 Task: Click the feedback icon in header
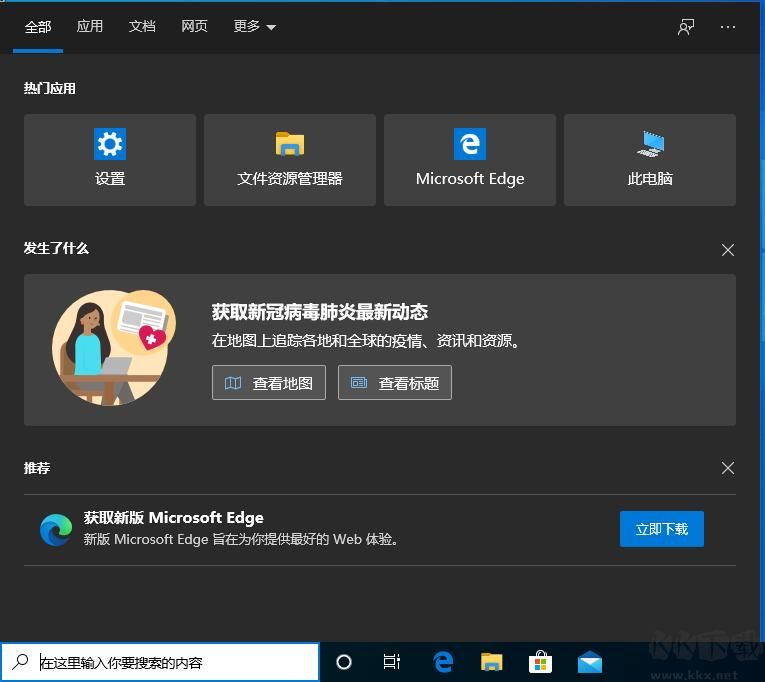point(686,27)
